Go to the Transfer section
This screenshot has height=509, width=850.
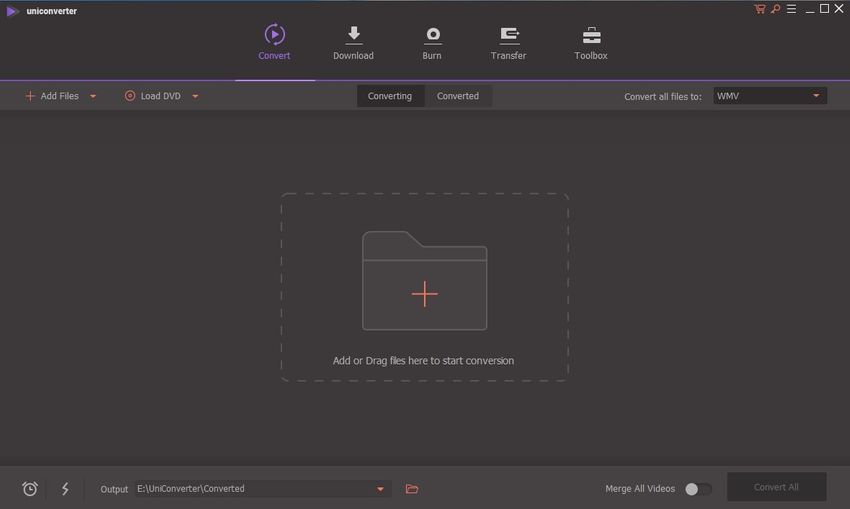pos(508,43)
